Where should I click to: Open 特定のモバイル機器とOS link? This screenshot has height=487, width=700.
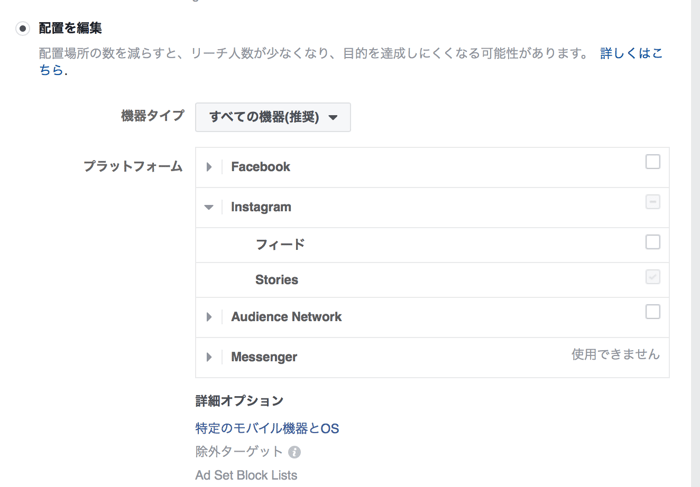pos(267,429)
